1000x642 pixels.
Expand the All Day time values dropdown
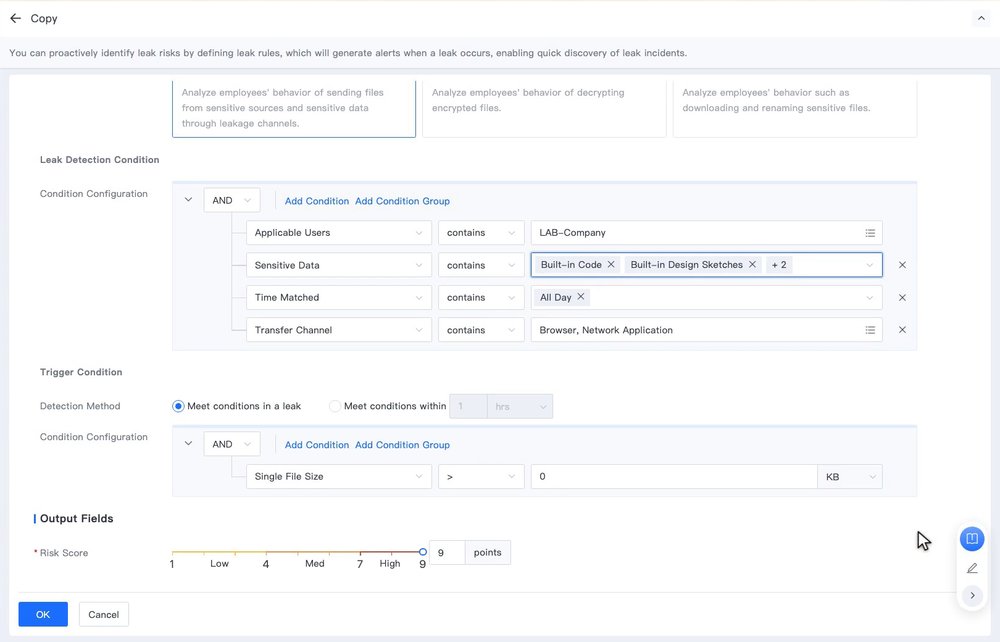tap(869, 298)
